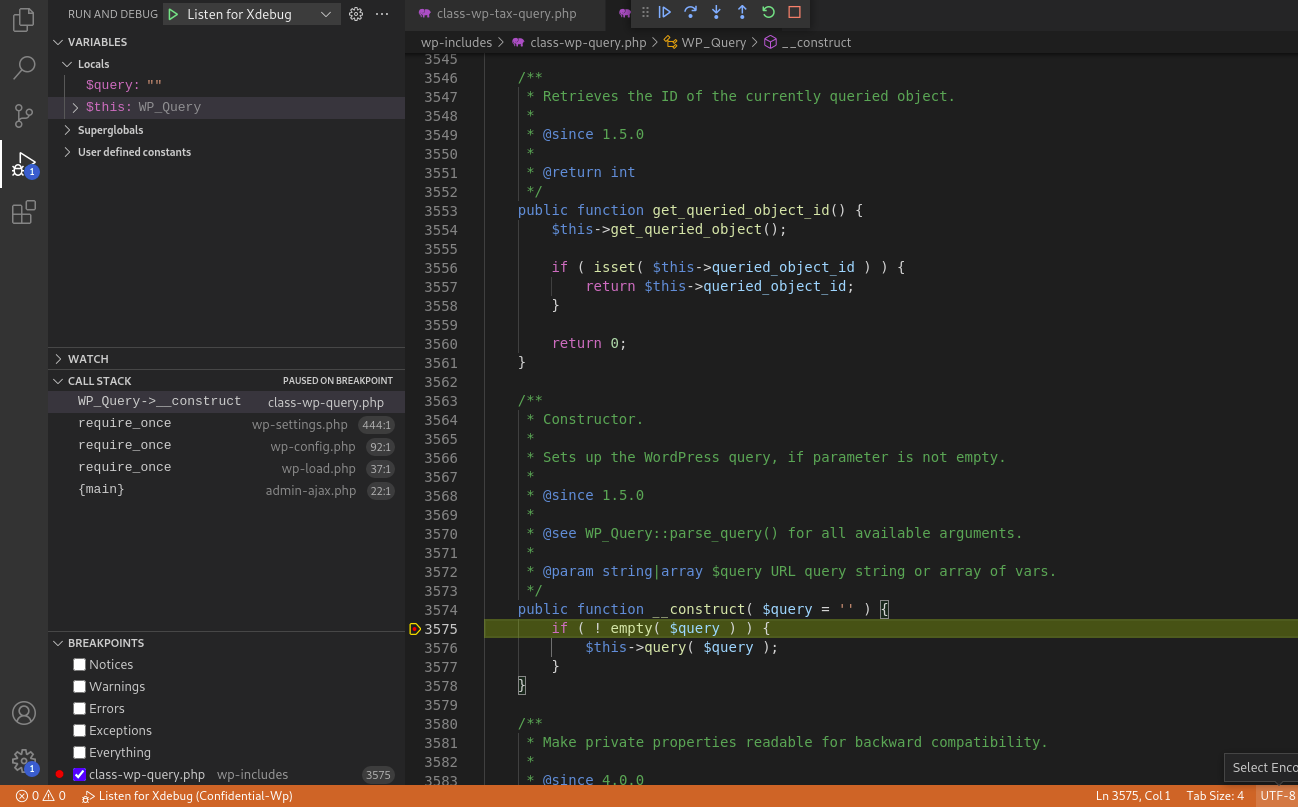
Task: Continue execution in the debug toolbar
Action: pyautogui.click(x=664, y=13)
